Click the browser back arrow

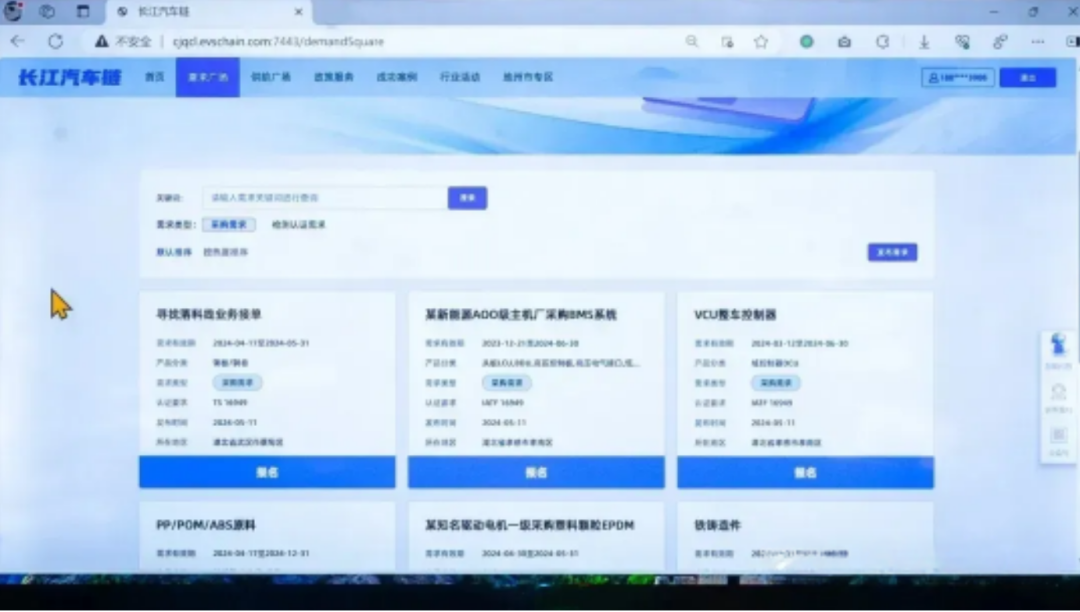click(x=19, y=42)
